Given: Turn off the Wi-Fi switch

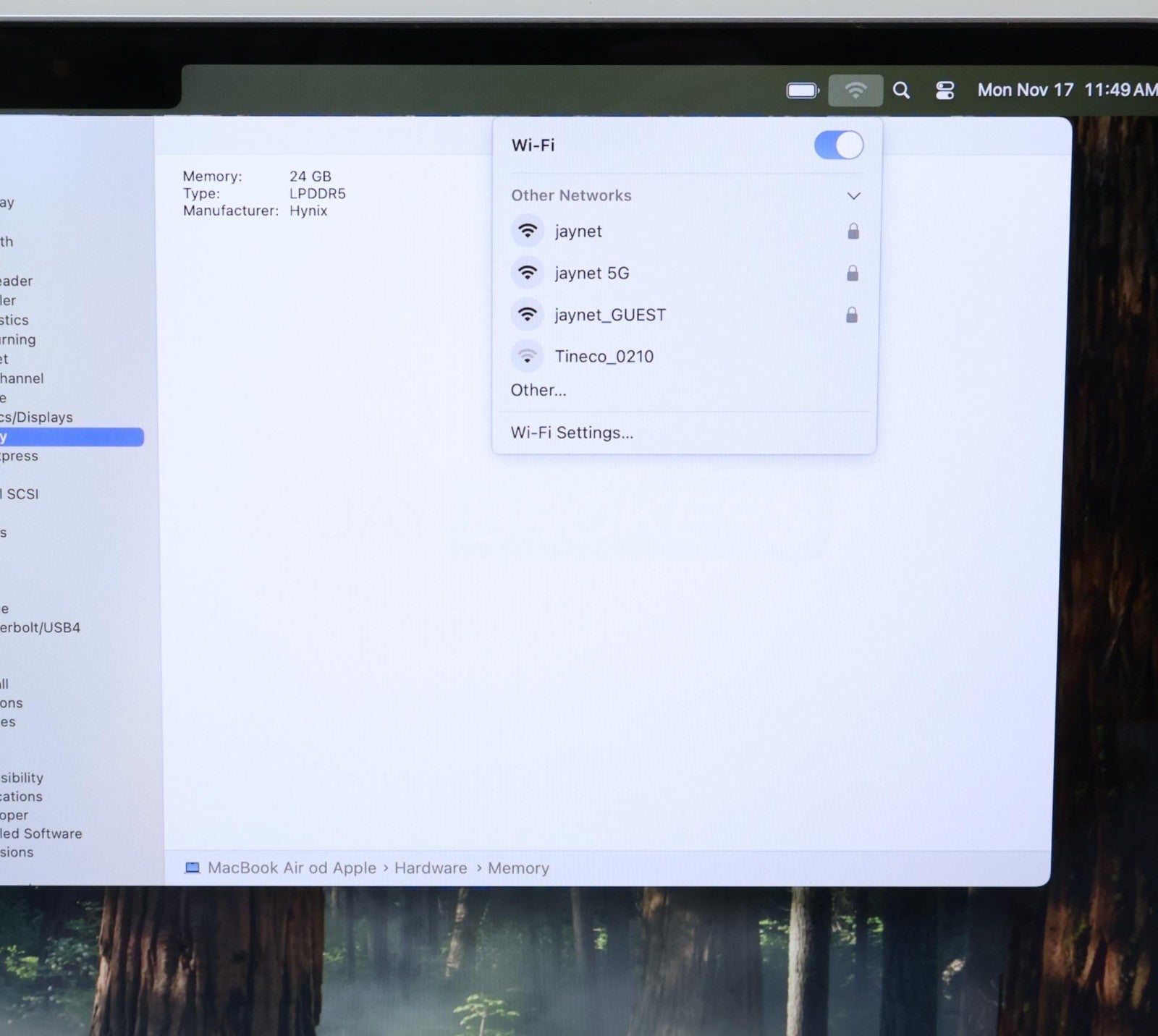Looking at the screenshot, I should click(838, 145).
